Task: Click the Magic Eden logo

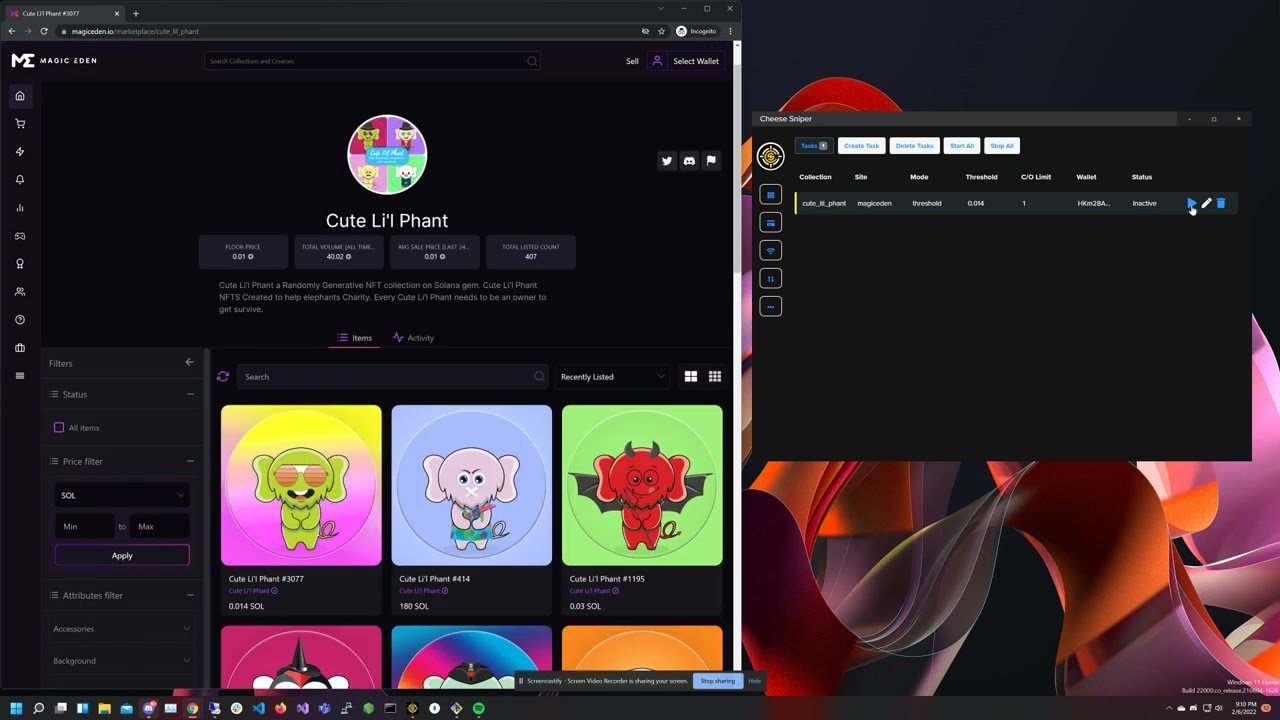Action: [54, 61]
